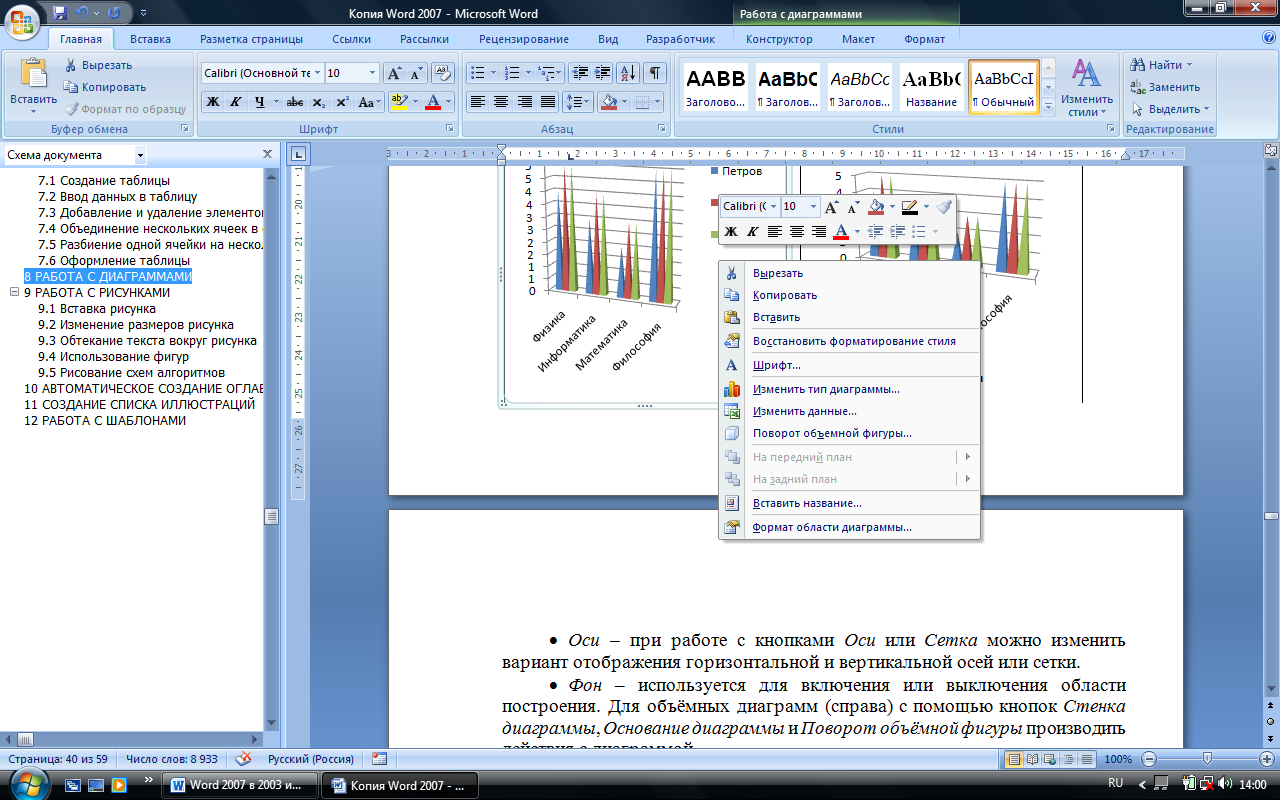Screen dimensions: 1280x800
Task: Click Выделить select button
Action: tap(1170, 109)
